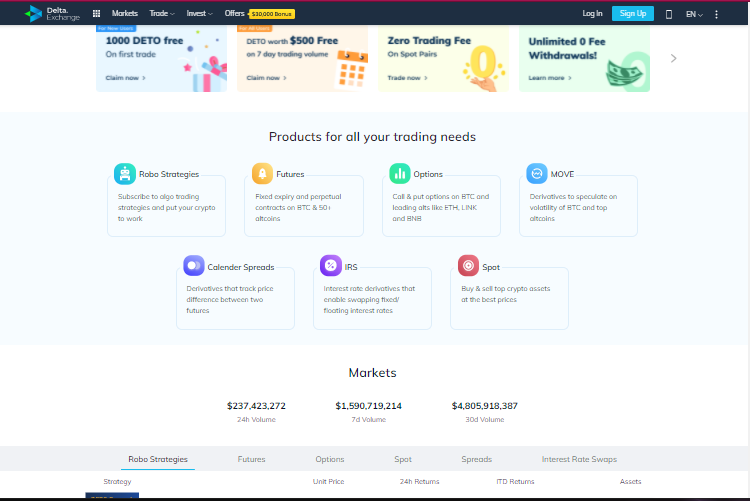Click the Markets section heading
The width and height of the screenshot is (750, 501).
point(372,372)
